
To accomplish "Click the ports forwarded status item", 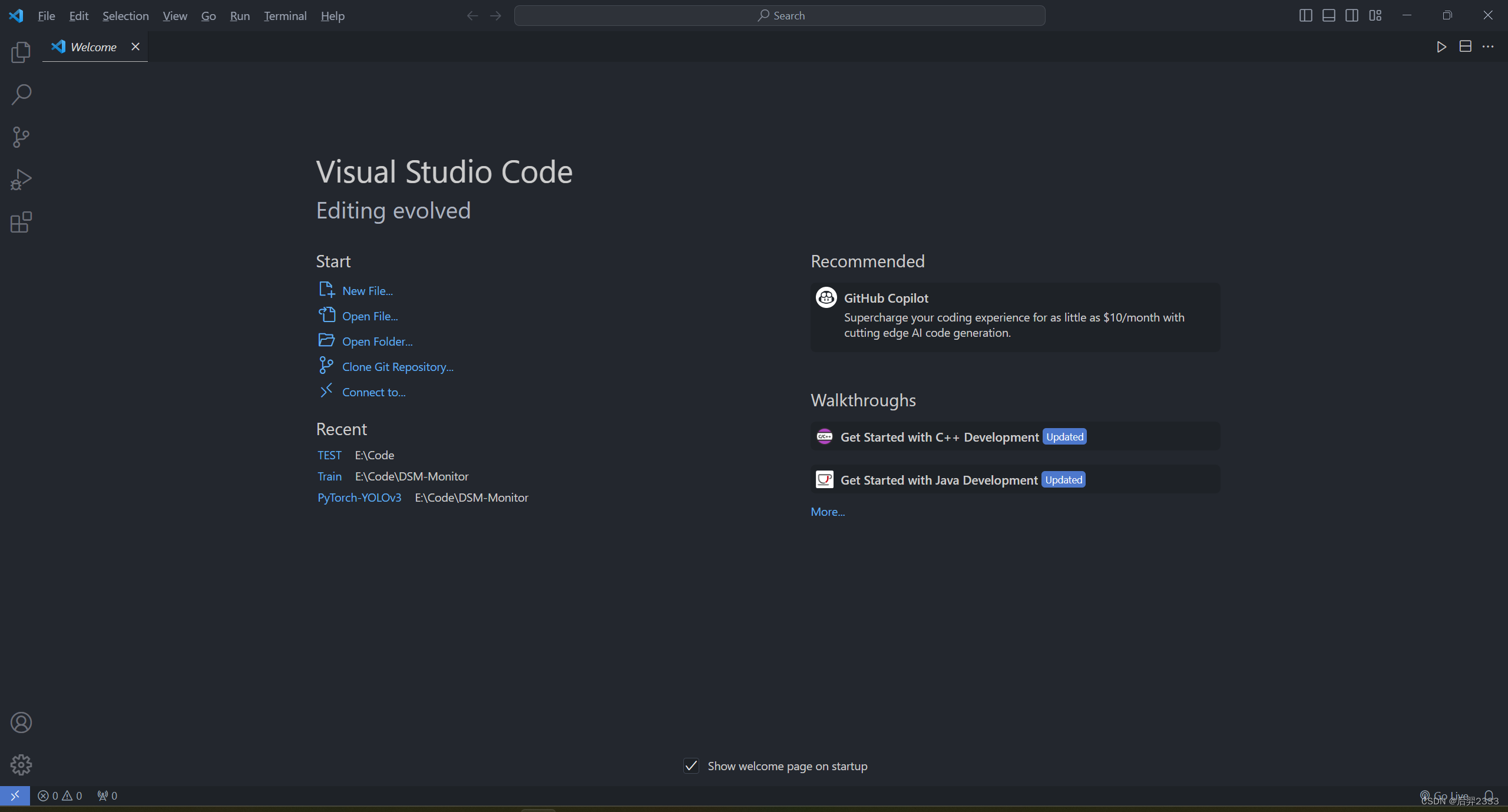I will click(107, 796).
